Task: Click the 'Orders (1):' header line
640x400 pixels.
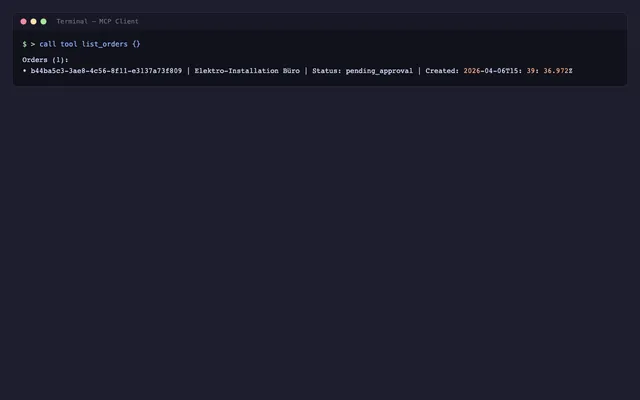Action: [45, 60]
